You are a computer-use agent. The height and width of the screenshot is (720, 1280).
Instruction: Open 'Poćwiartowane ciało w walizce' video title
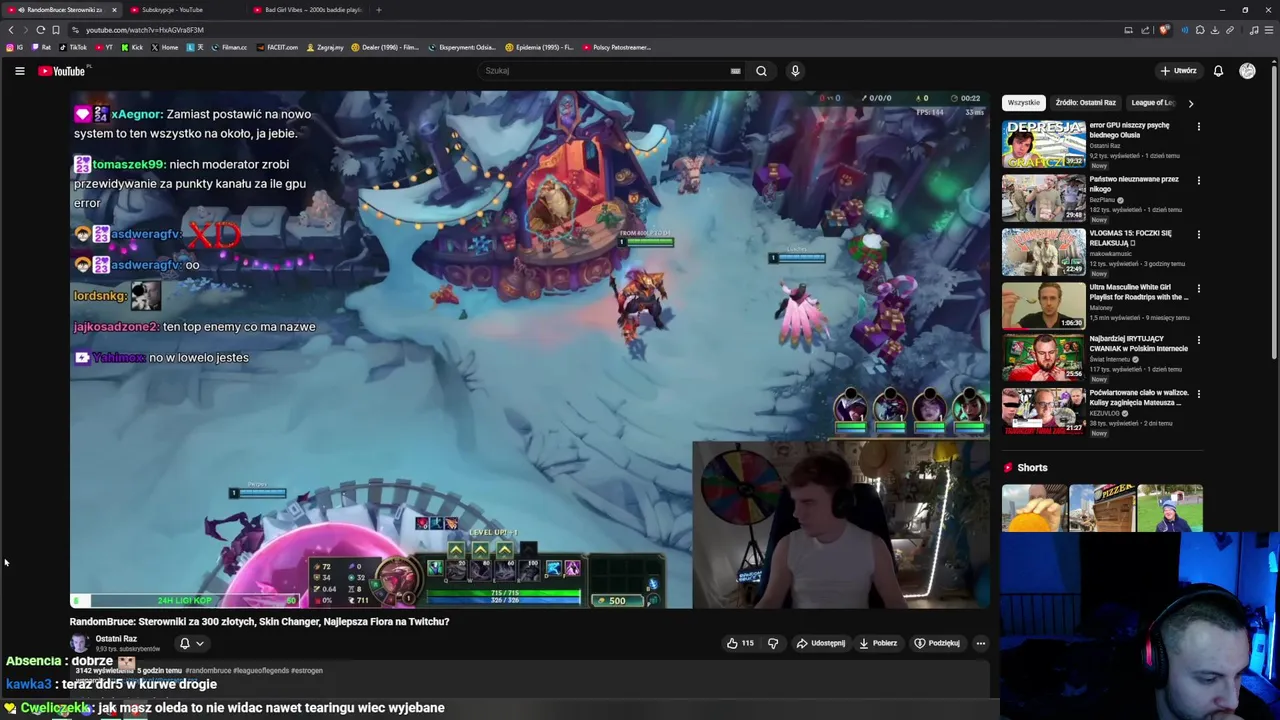point(1139,398)
